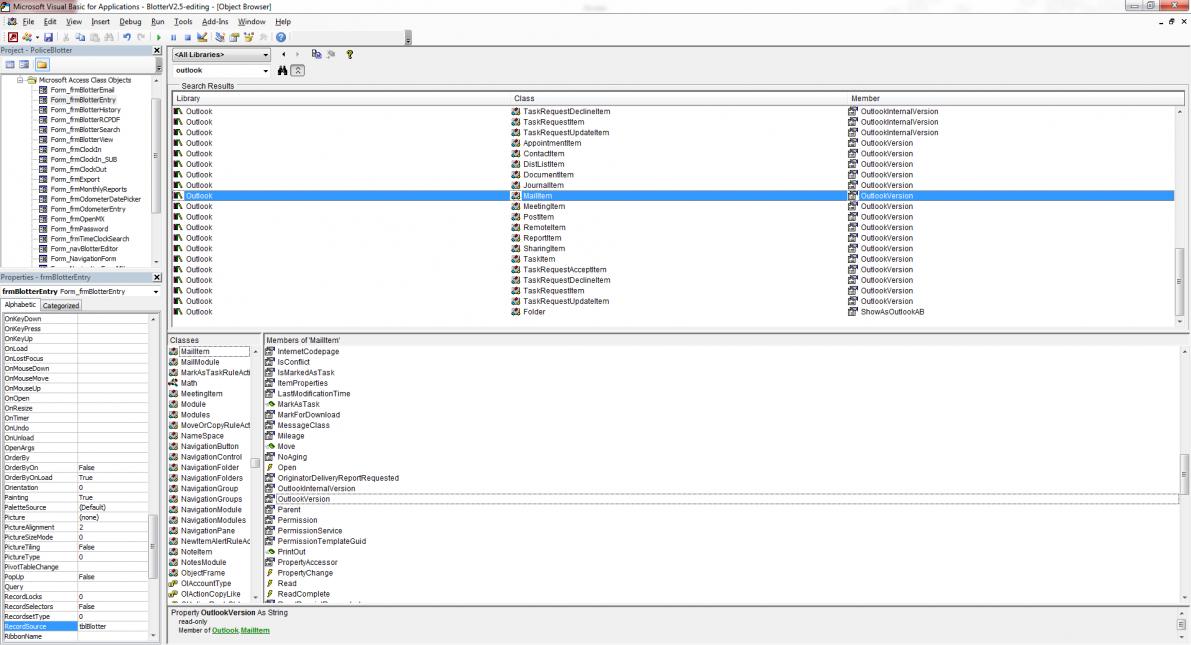Click Go Back arrow in Object Browser
The height and width of the screenshot is (645, 1191).
(x=283, y=55)
